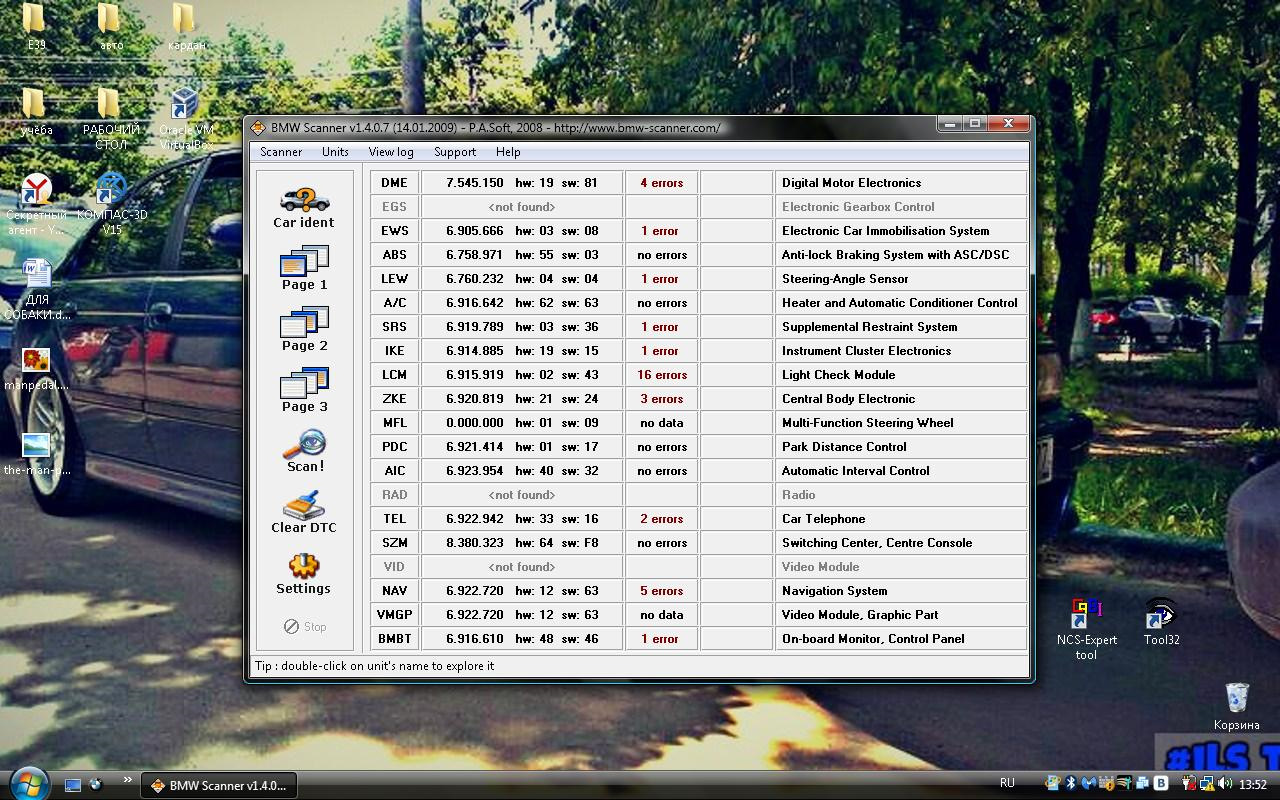Open the Scanner menu
Viewport: 1280px width, 800px height.
(280, 152)
